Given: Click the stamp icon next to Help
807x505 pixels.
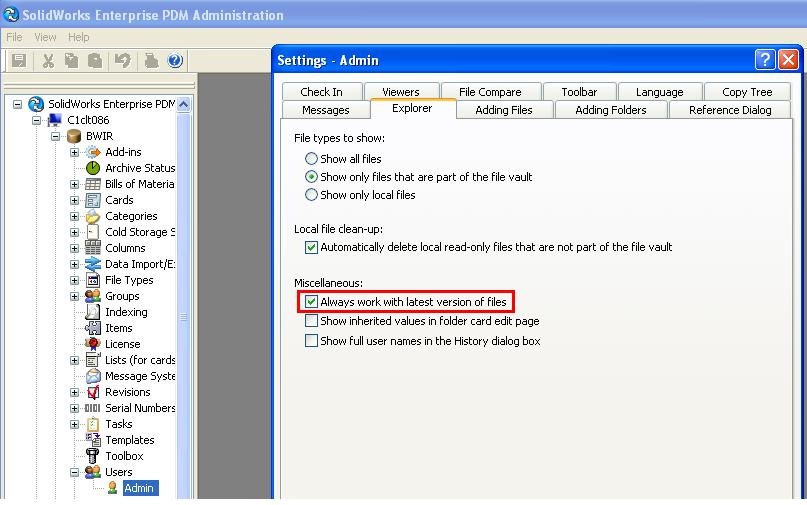Looking at the screenshot, I should (151, 61).
